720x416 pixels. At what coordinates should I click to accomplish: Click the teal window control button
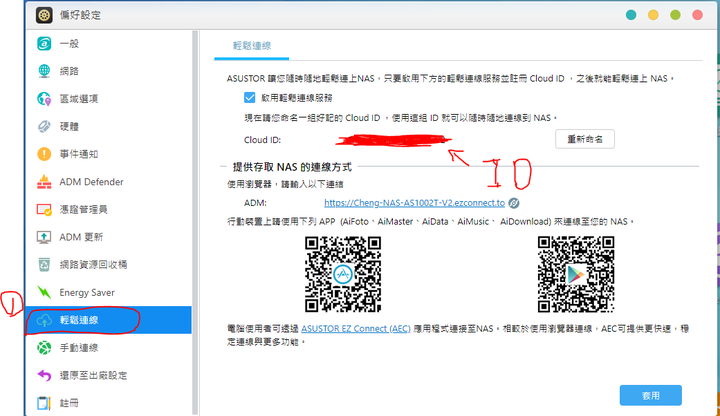pyautogui.click(x=631, y=15)
